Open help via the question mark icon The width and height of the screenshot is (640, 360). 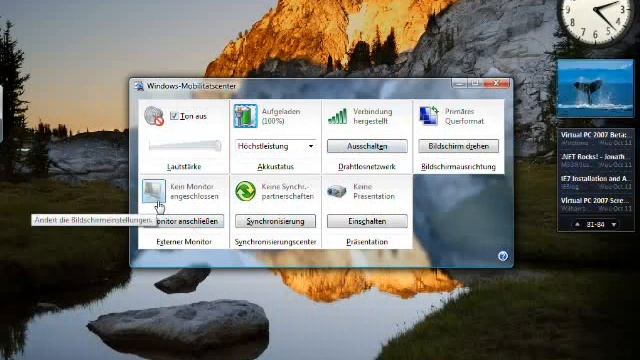pyautogui.click(x=503, y=256)
